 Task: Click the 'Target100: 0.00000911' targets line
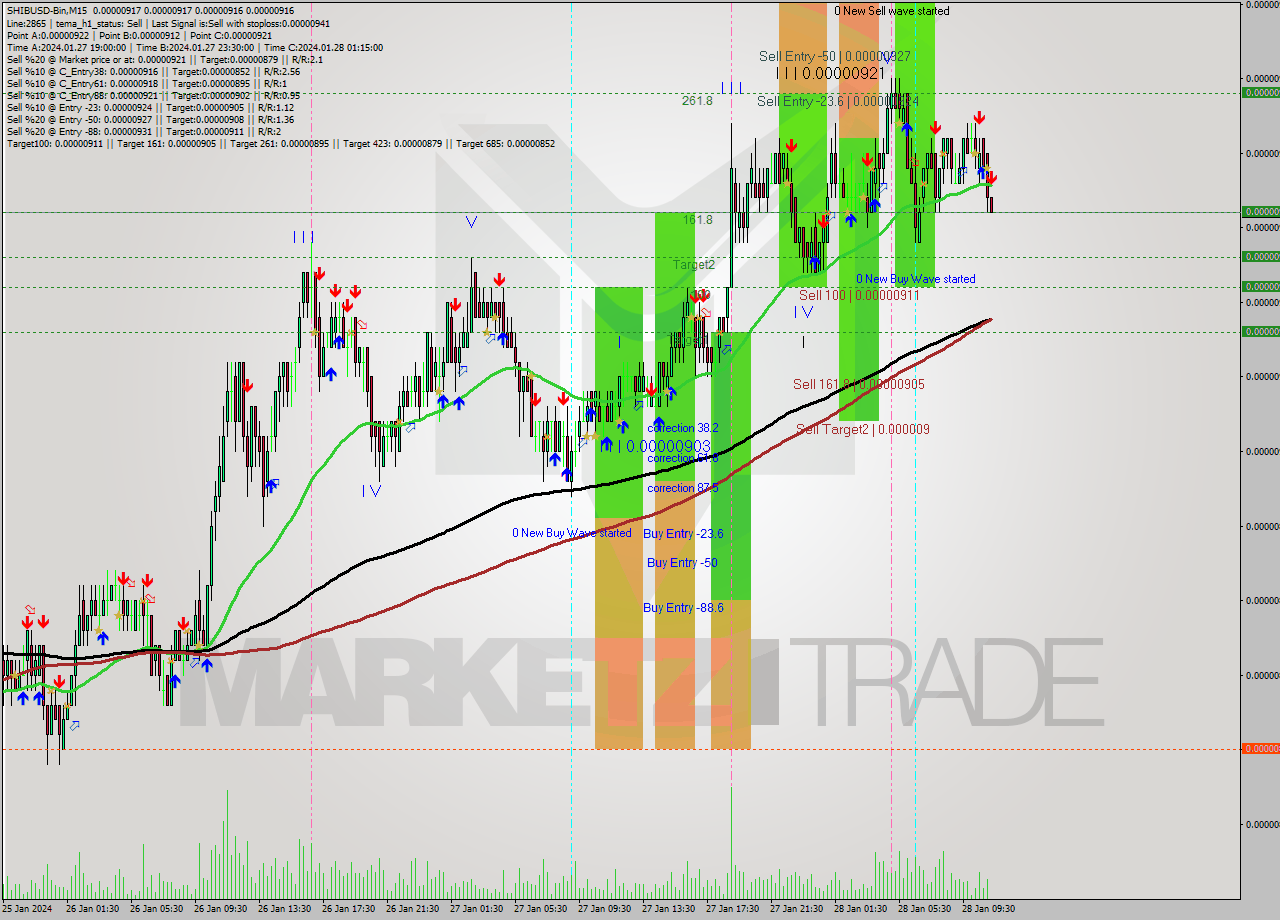tap(281, 143)
